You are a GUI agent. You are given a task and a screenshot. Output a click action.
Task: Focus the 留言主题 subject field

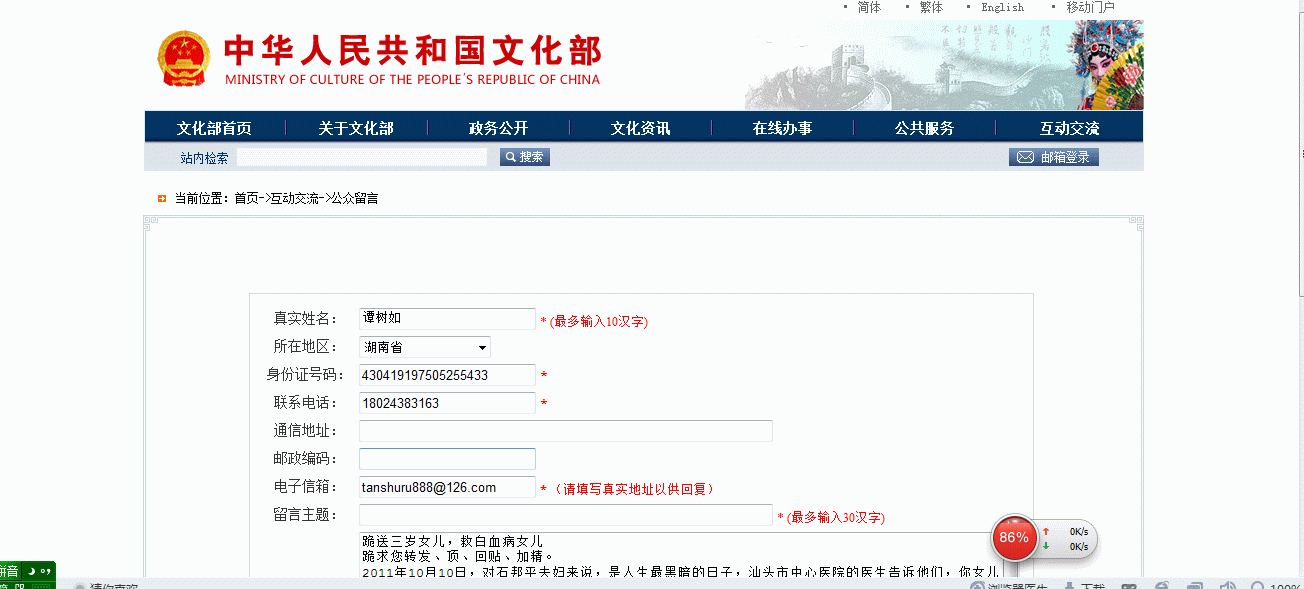pyautogui.click(x=565, y=515)
